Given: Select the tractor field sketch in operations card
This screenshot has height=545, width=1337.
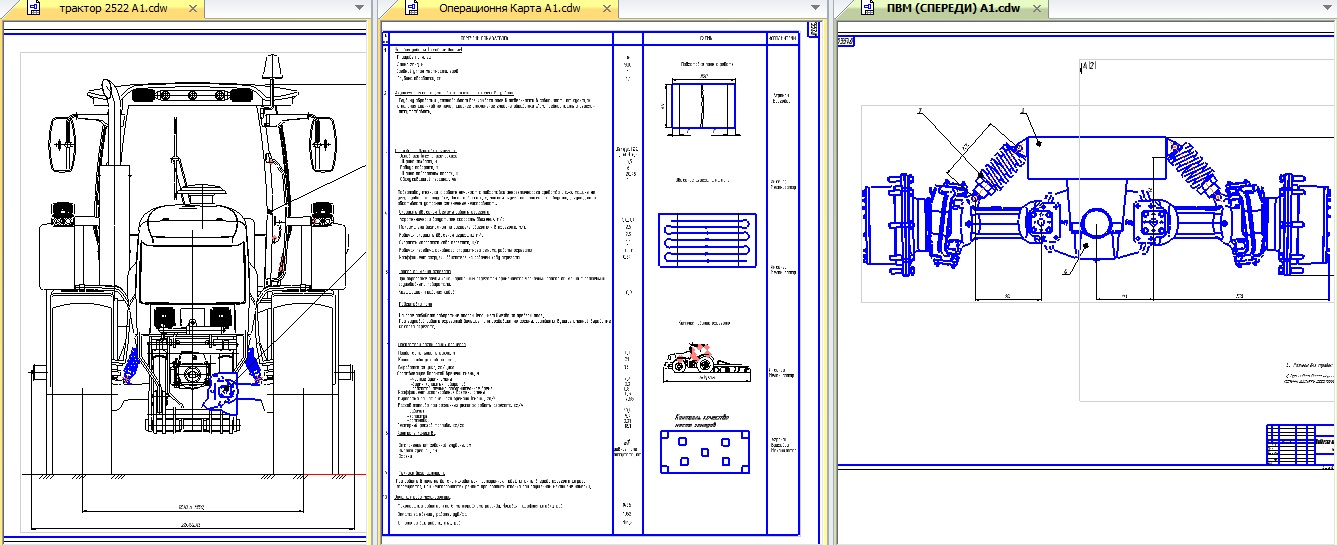Looking at the screenshot, I should point(704,361).
